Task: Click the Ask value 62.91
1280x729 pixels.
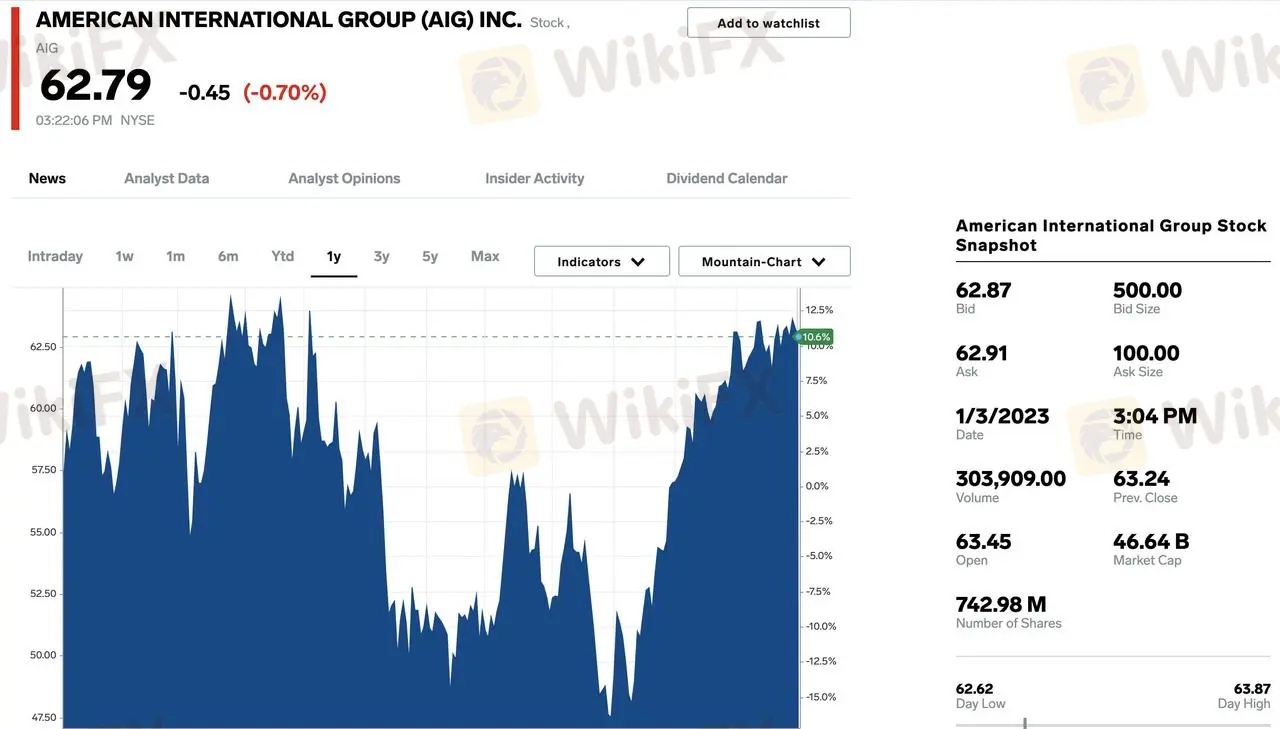Action: click(982, 353)
